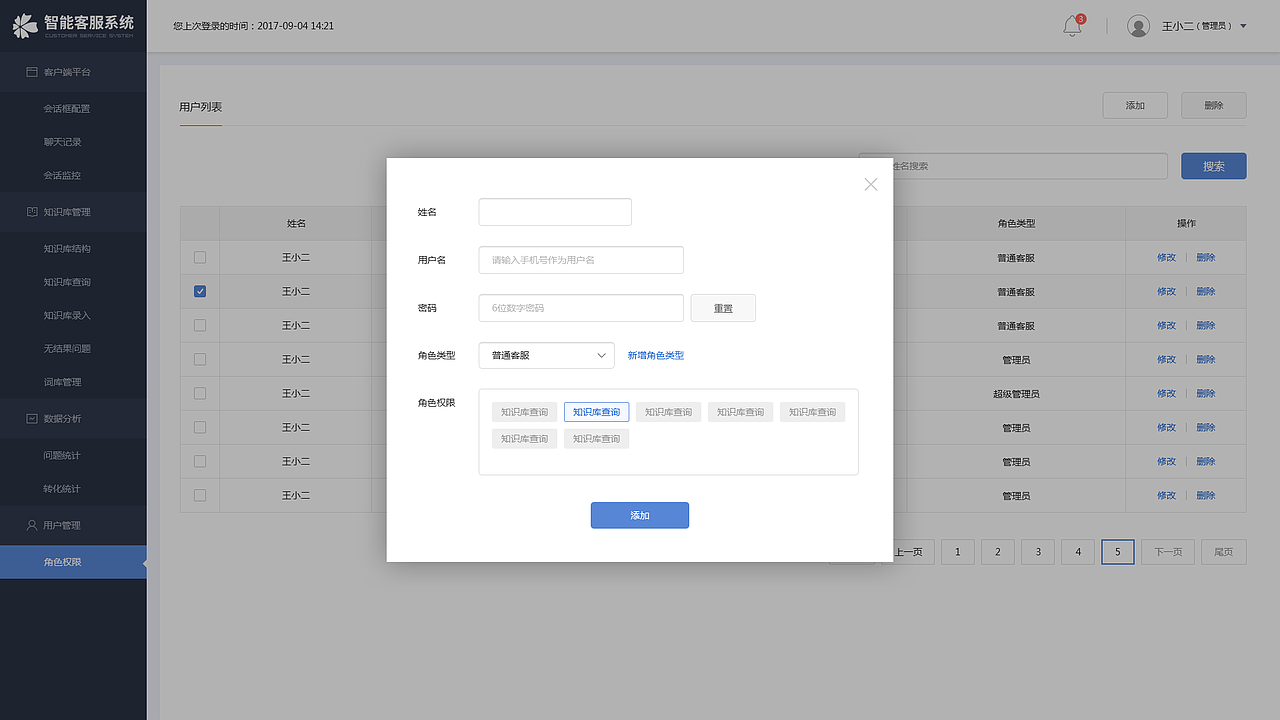The image size is (1280, 720).
Task: Go to page 1
Action: [958, 552]
